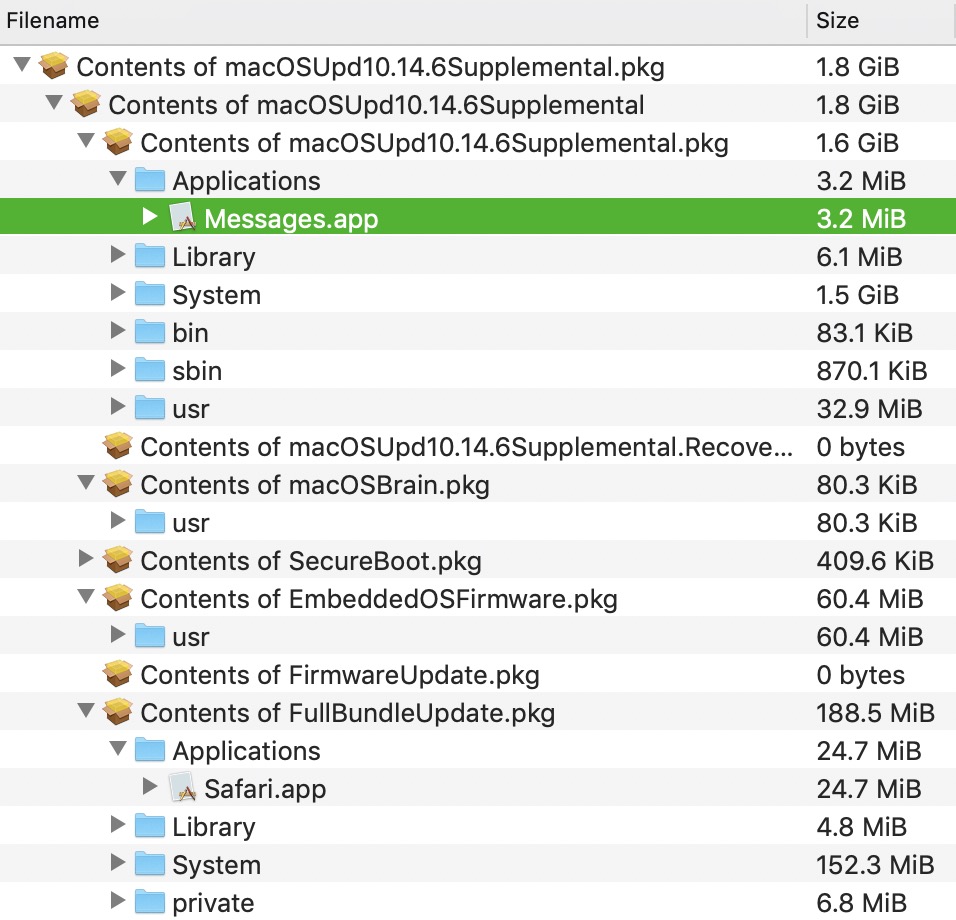The height and width of the screenshot is (920, 956).
Task: Click the macOSBrain.pkg package icon
Action: [x=118, y=484]
